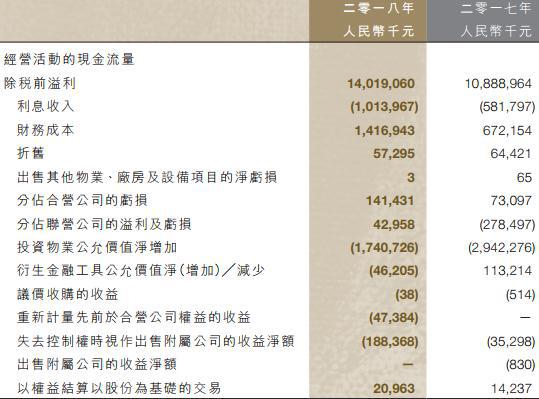Screen dimensions: 539x399
Task: Select the row label 議價收購的收益
Action: pos(68,294)
